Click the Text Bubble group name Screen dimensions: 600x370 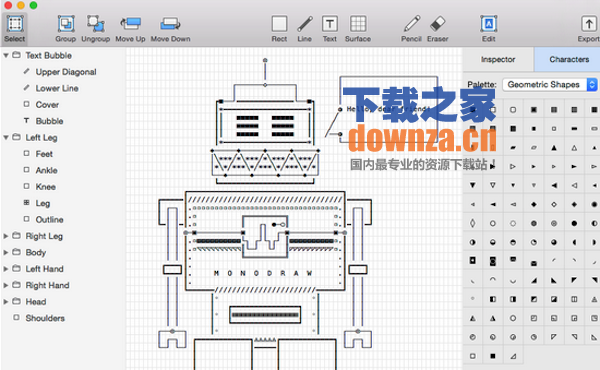click(x=49, y=55)
